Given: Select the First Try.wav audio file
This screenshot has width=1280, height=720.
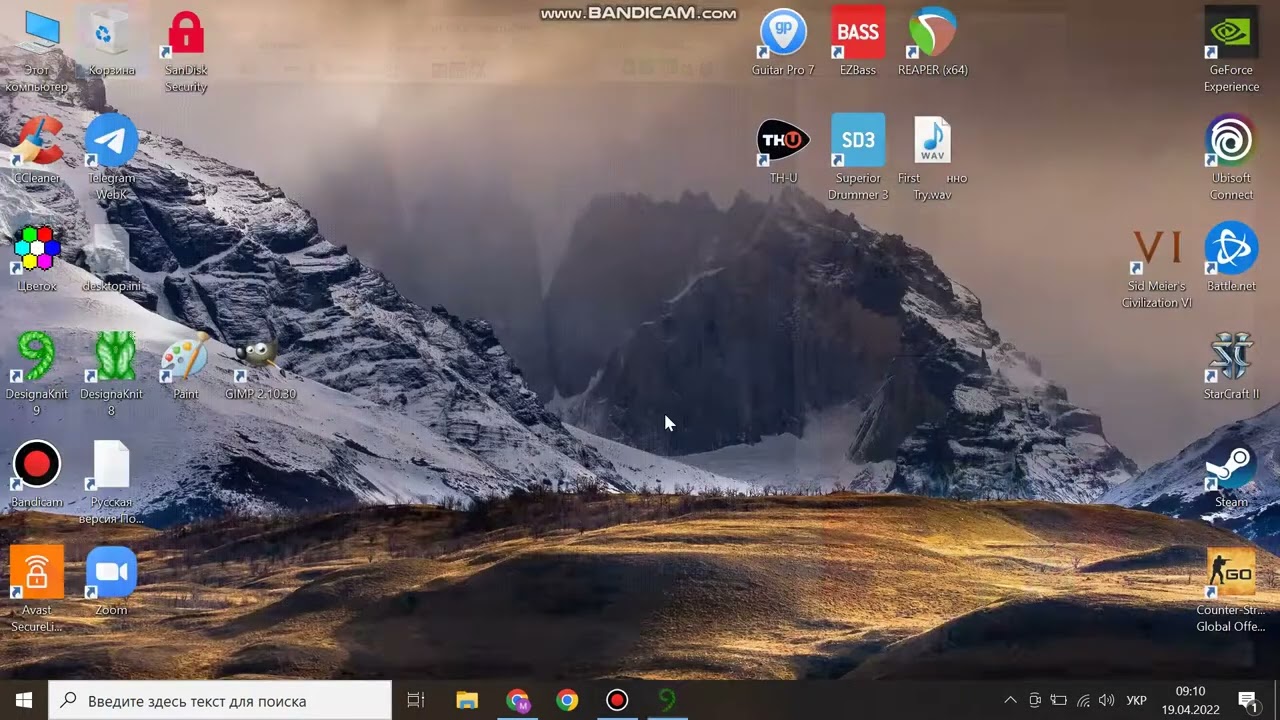Looking at the screenshot, I should pyautogui.click(x=932, y=158).
